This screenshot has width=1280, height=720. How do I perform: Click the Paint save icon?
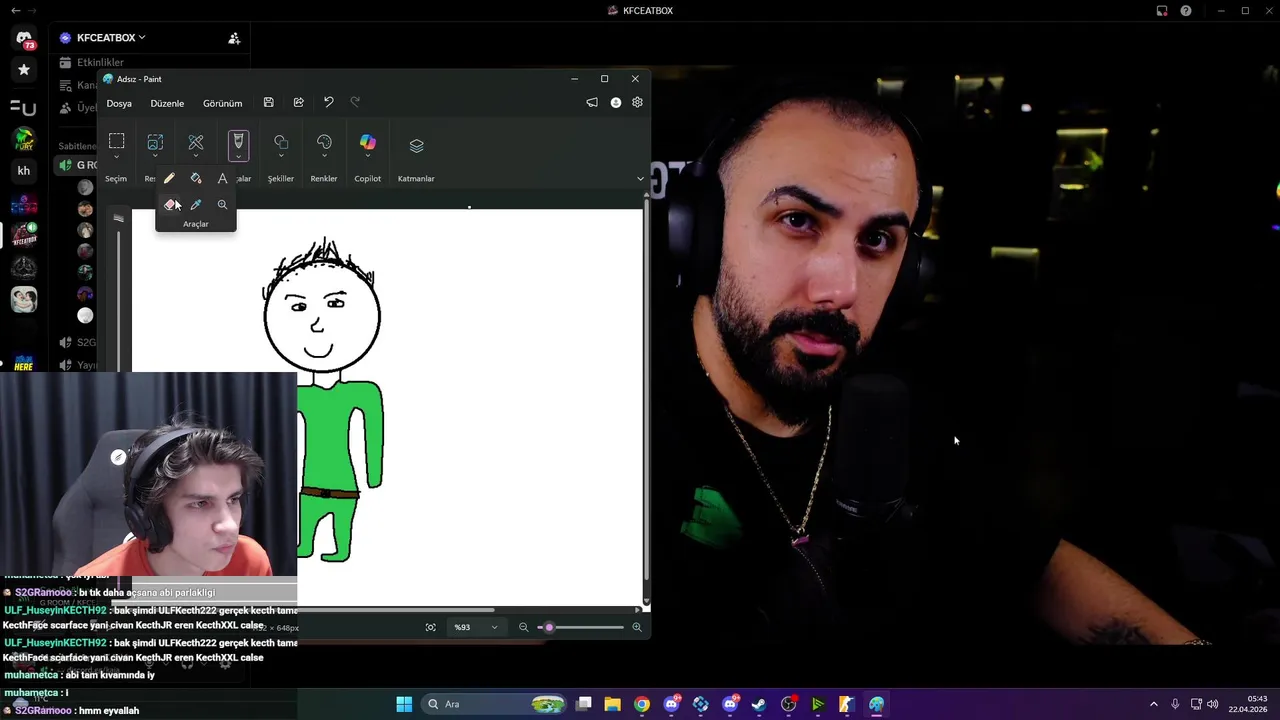point(268,102)
